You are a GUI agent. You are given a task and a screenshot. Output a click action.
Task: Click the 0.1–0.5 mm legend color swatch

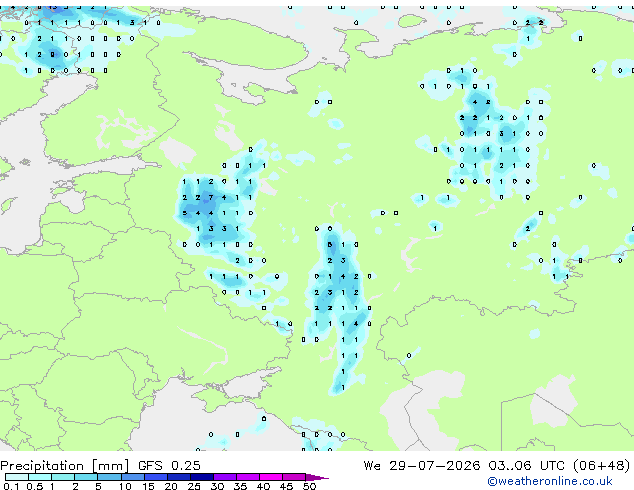(17, 477)
